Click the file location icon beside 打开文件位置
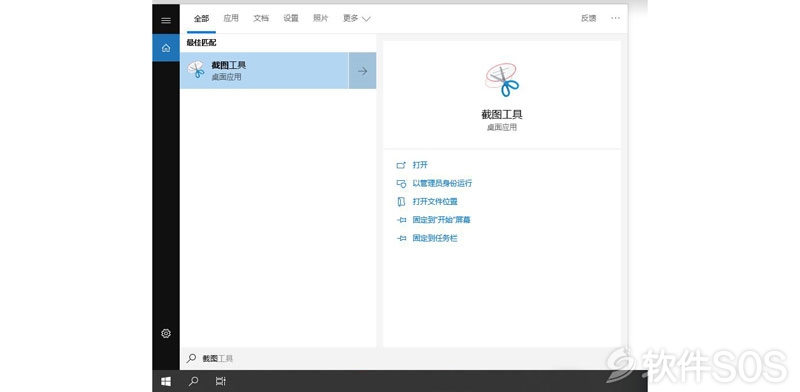The height and width of the screenshot is (392, 800). (401, 202)
